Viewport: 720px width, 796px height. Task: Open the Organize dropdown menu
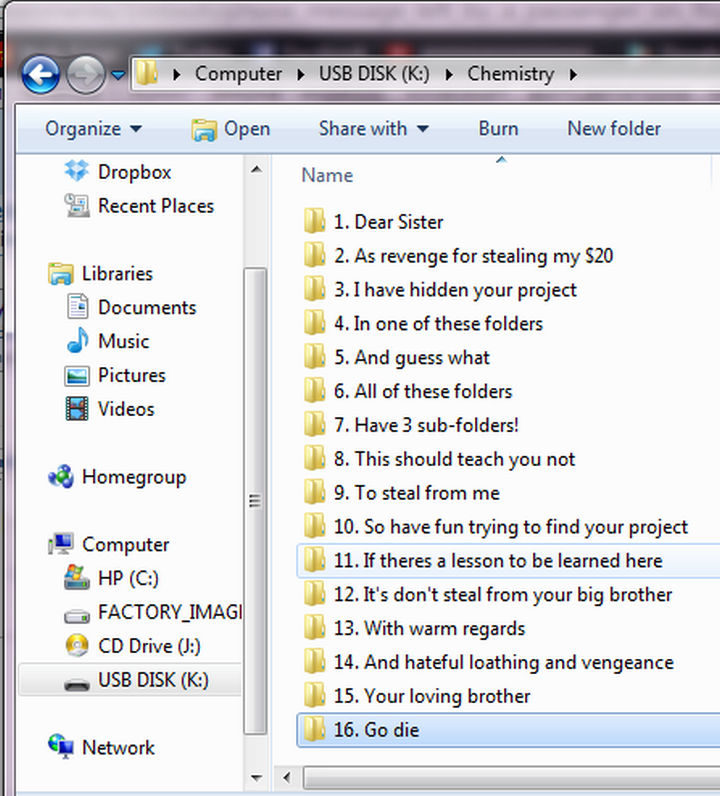(x=93, y=129)
